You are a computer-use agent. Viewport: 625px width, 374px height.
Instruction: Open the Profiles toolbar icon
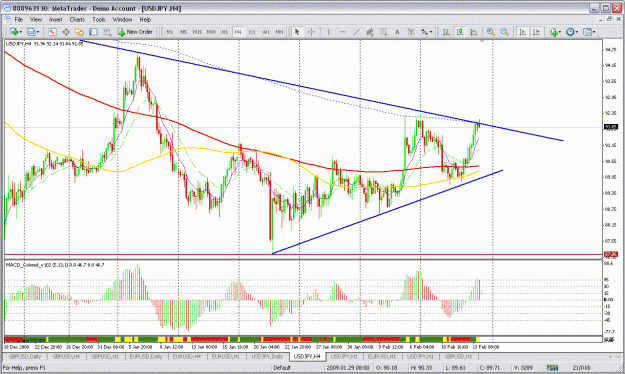(x=31, y=32)
